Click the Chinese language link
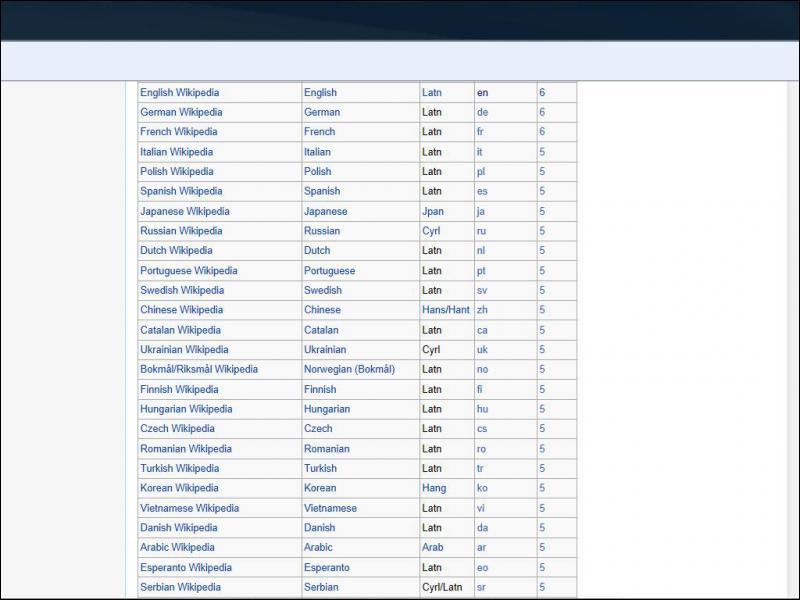Screen dimensions: 800x600 pyautogui.click(x=322, y=310)
